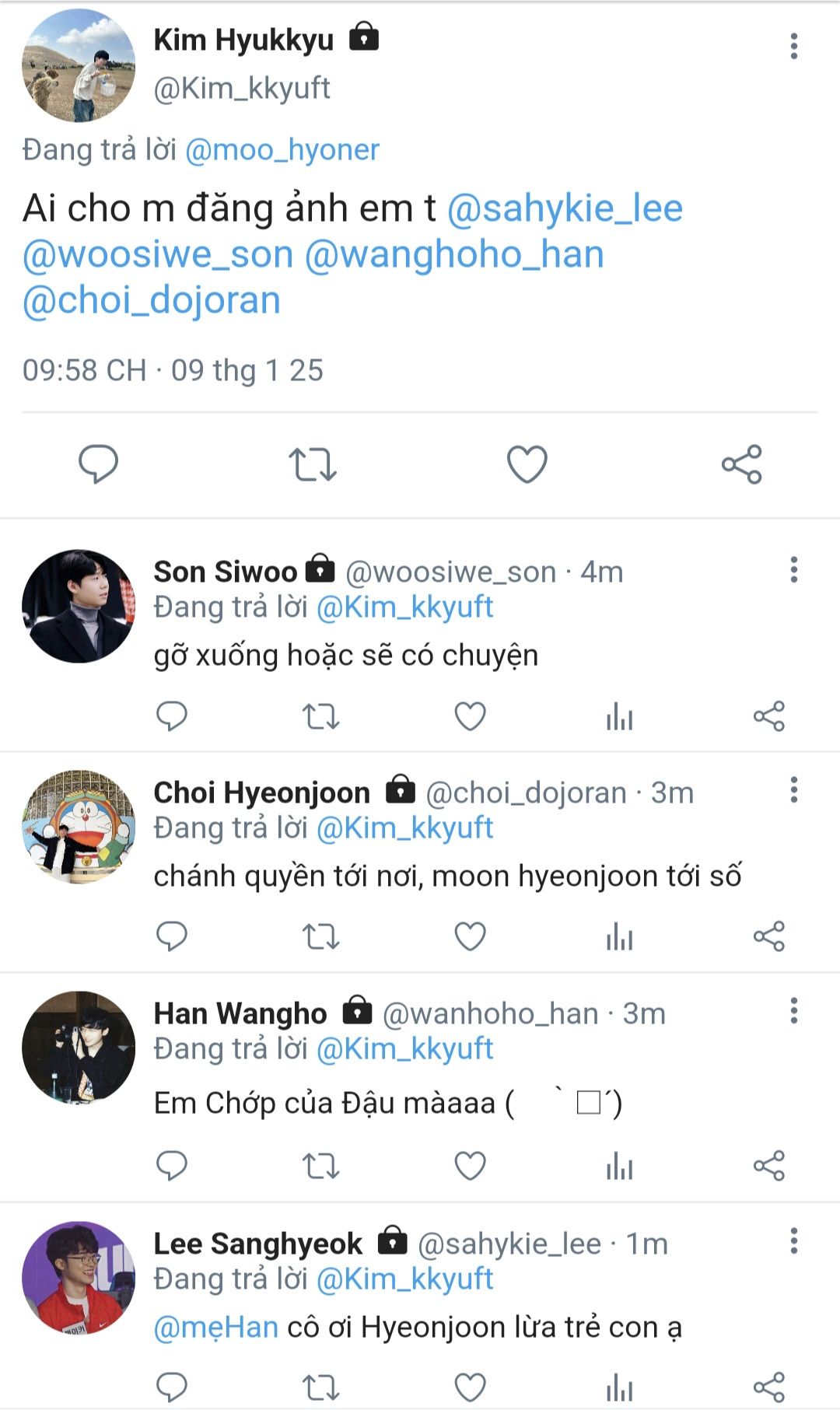Open more options on Choi Hyeonjoon's reply
The height and width of the screenshot is (1410, 840).
(793, 790)
